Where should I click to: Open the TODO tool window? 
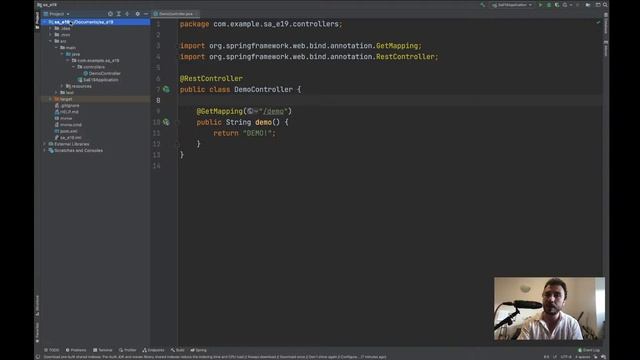pos(51,350)
